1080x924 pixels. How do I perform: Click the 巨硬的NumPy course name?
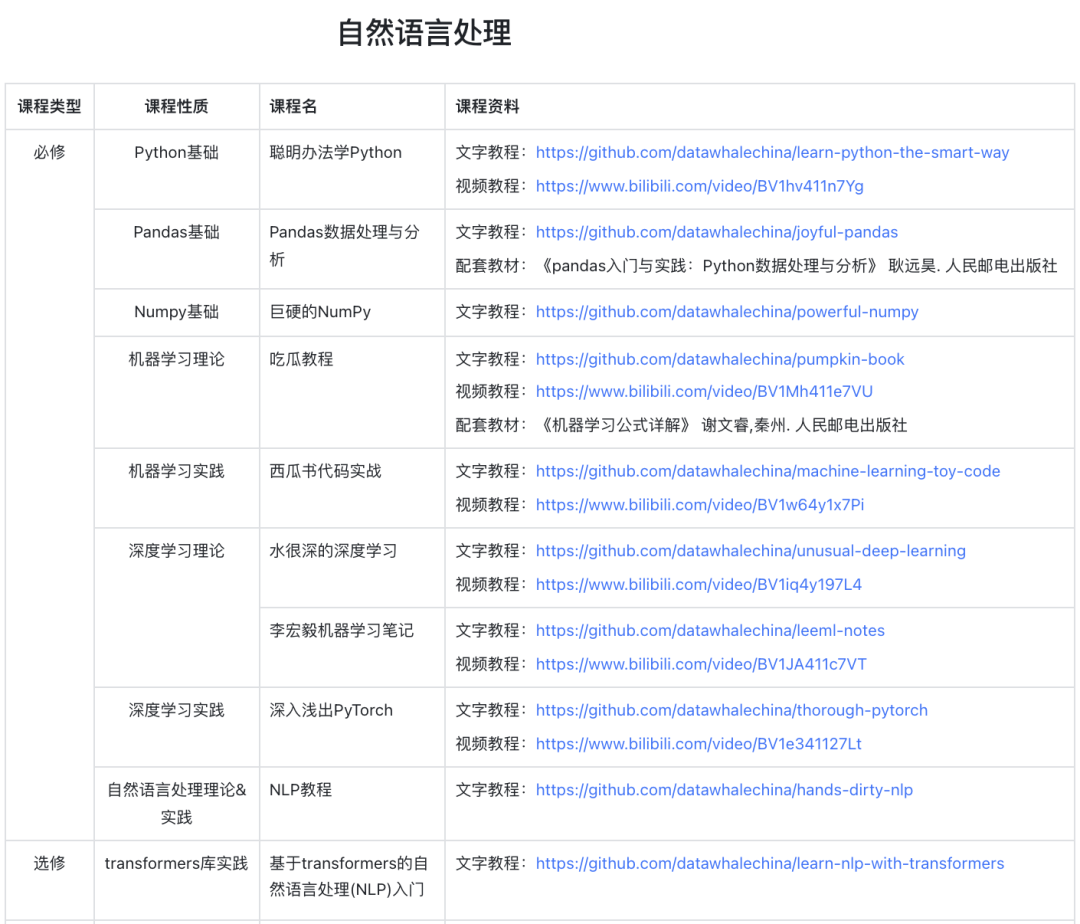pyautogui.click(x=320, y=312)
